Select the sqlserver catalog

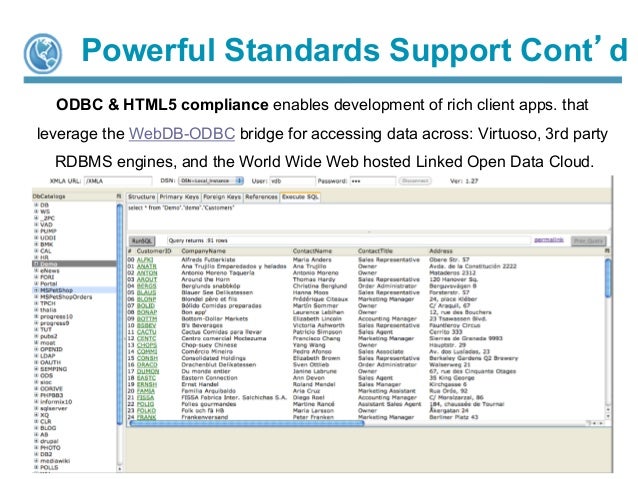click(x=54, y=408)
